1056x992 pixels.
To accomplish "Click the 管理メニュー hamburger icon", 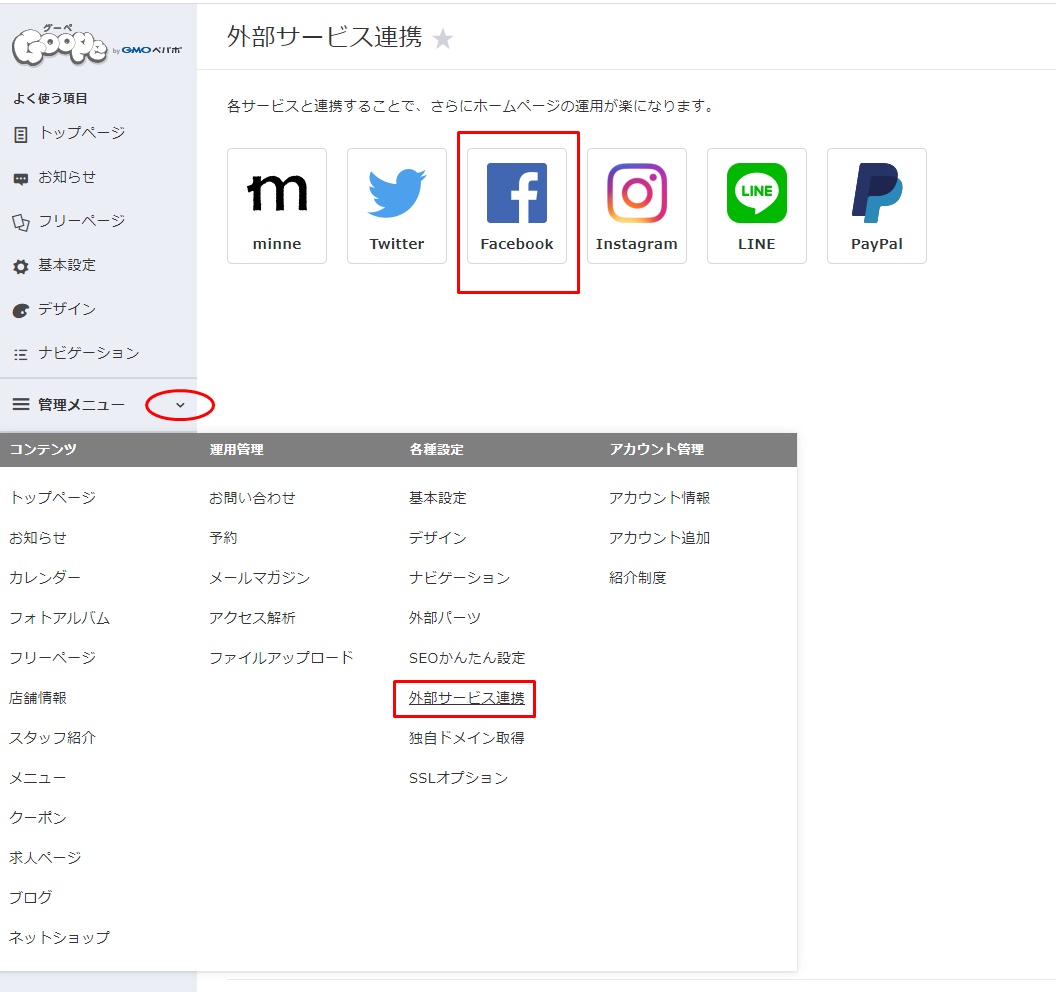I will [x=21, y=404].
